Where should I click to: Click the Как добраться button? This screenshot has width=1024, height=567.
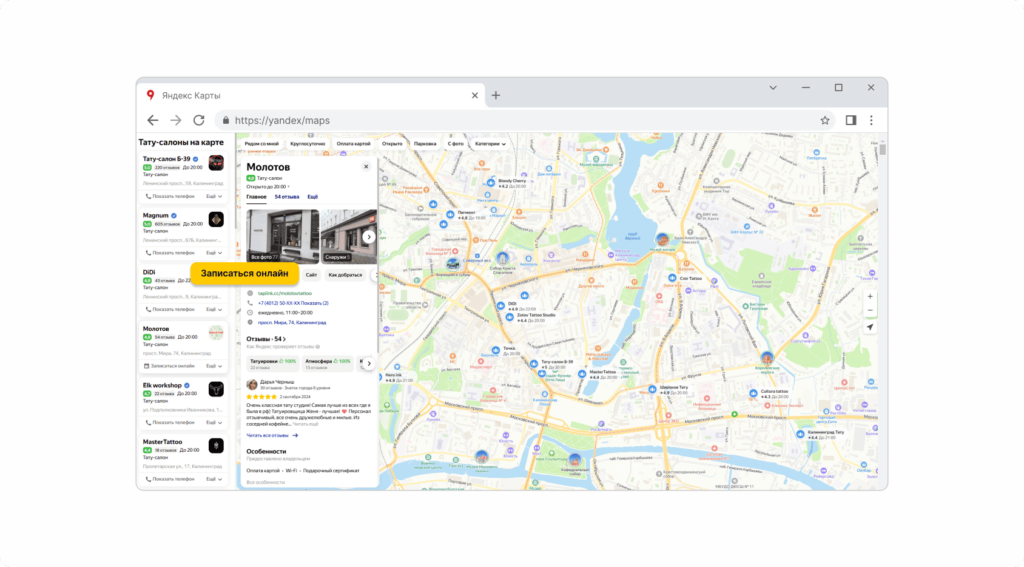pyautogui.click(x=345, y=274)
